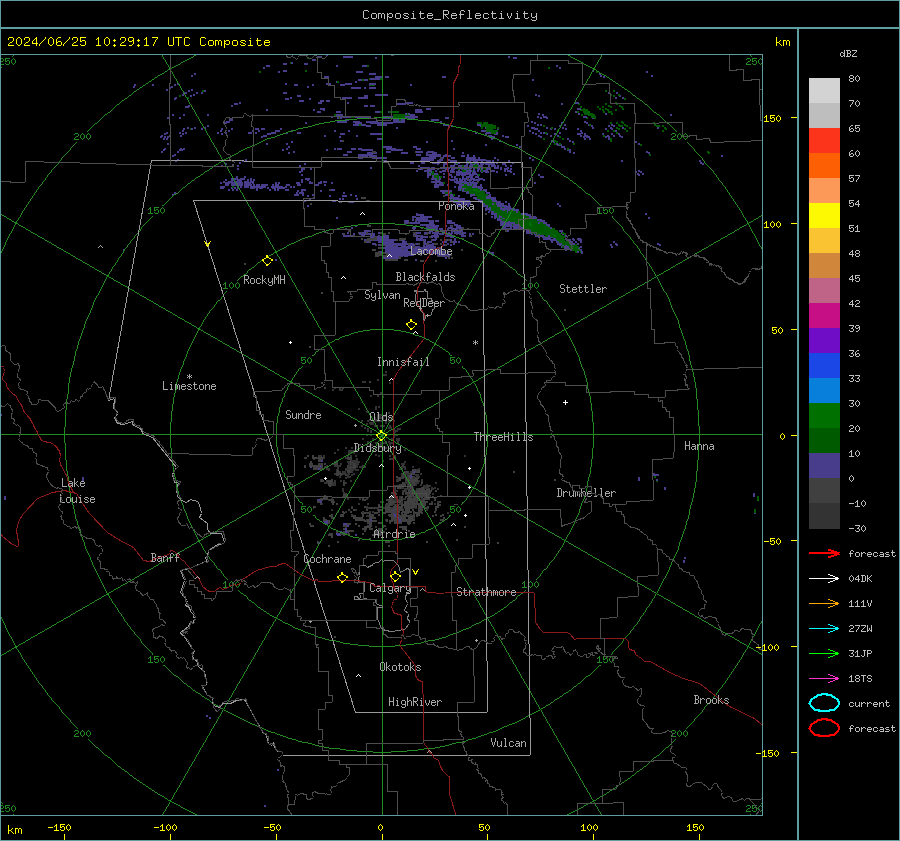Click the dBZ legend heading
The height and width of the screenshot is (841, 900).
848,53
